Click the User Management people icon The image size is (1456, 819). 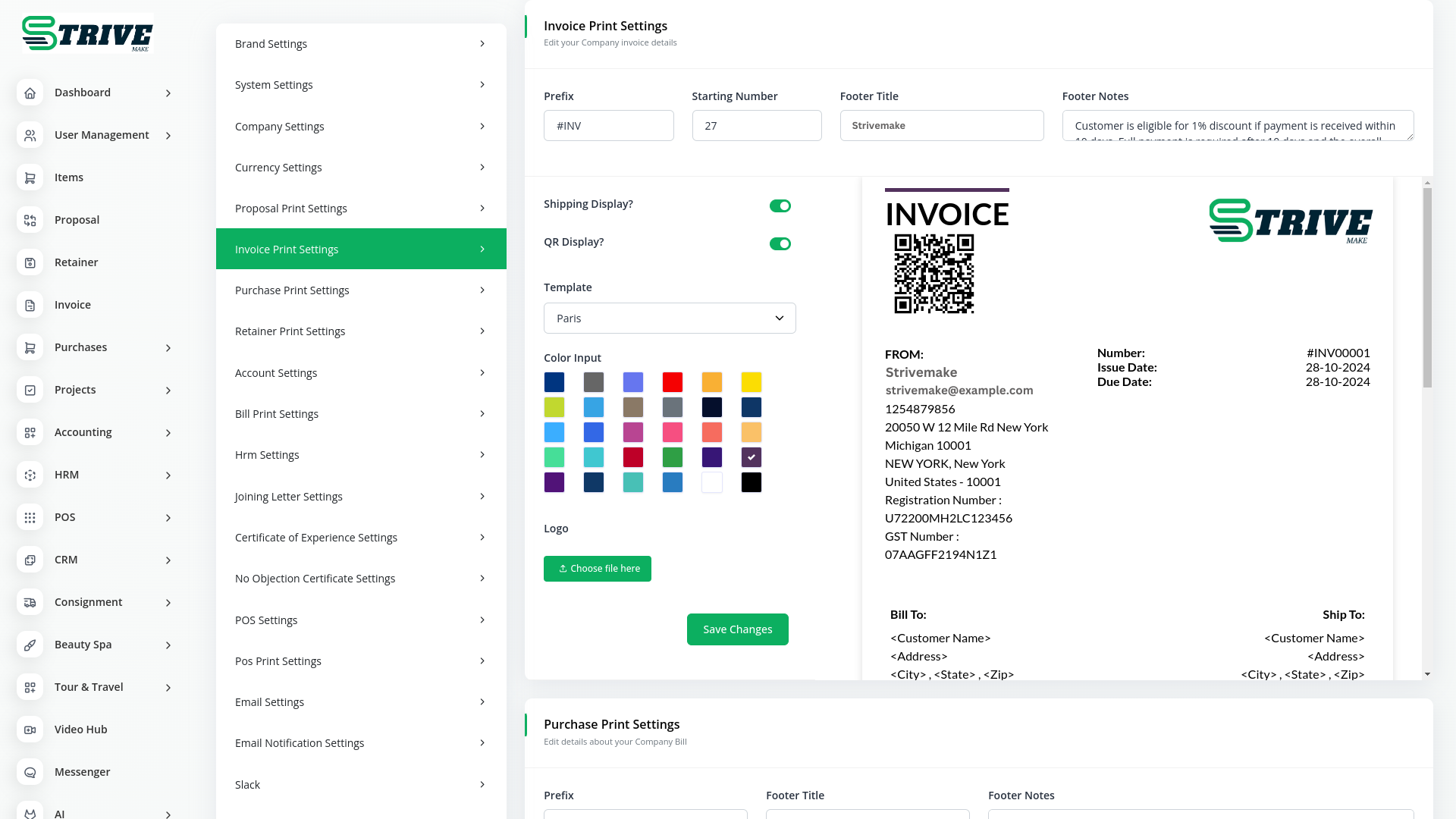pyautogui.click(x=30, y=135)
